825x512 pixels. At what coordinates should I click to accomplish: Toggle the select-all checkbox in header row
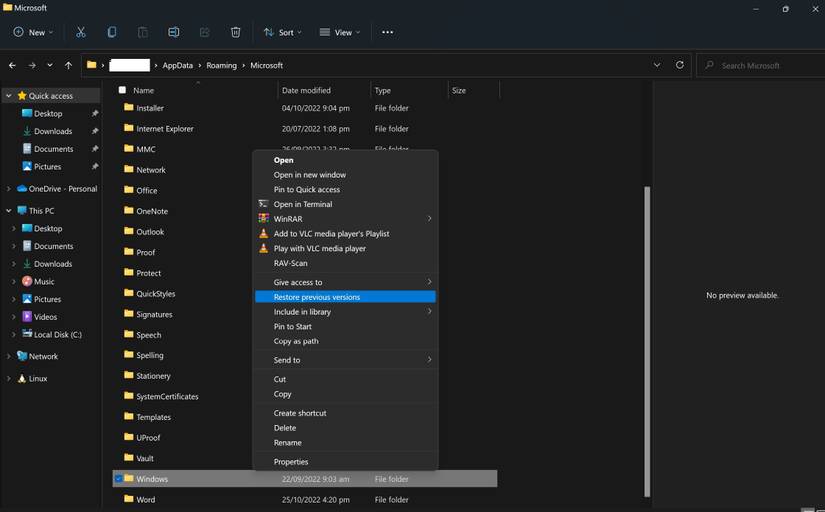122,90
